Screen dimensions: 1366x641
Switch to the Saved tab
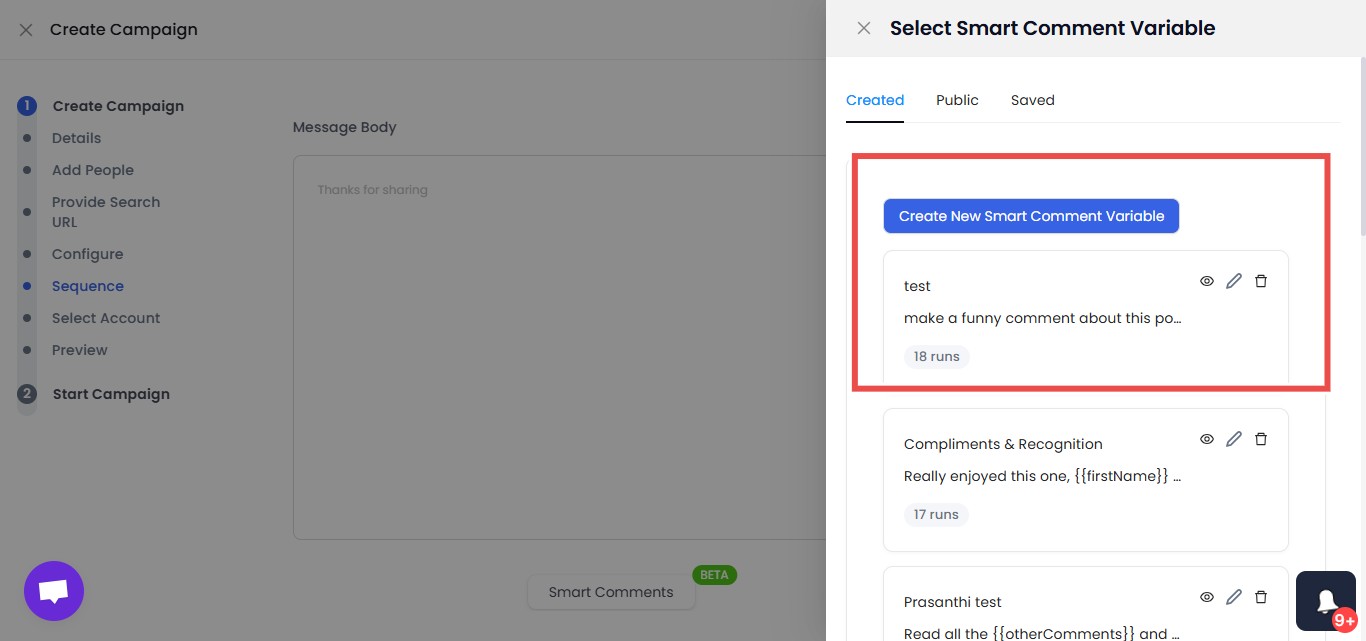coord(1032,100)
